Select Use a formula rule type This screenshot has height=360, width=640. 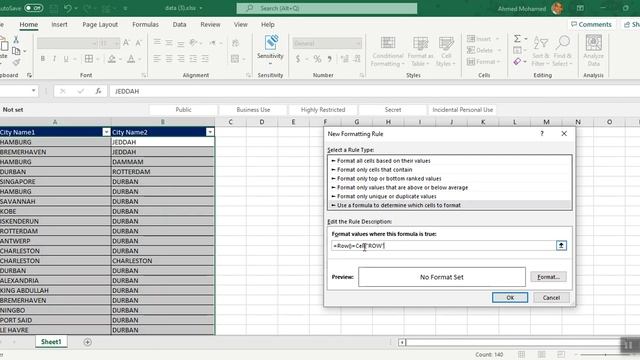click(450, 205)
